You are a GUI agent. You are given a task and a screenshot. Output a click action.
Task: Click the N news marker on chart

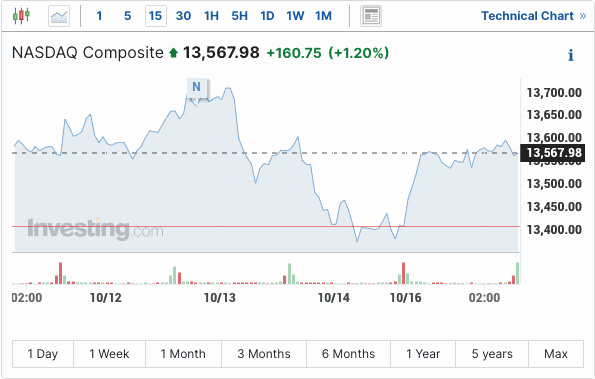[x=196, y=87]
